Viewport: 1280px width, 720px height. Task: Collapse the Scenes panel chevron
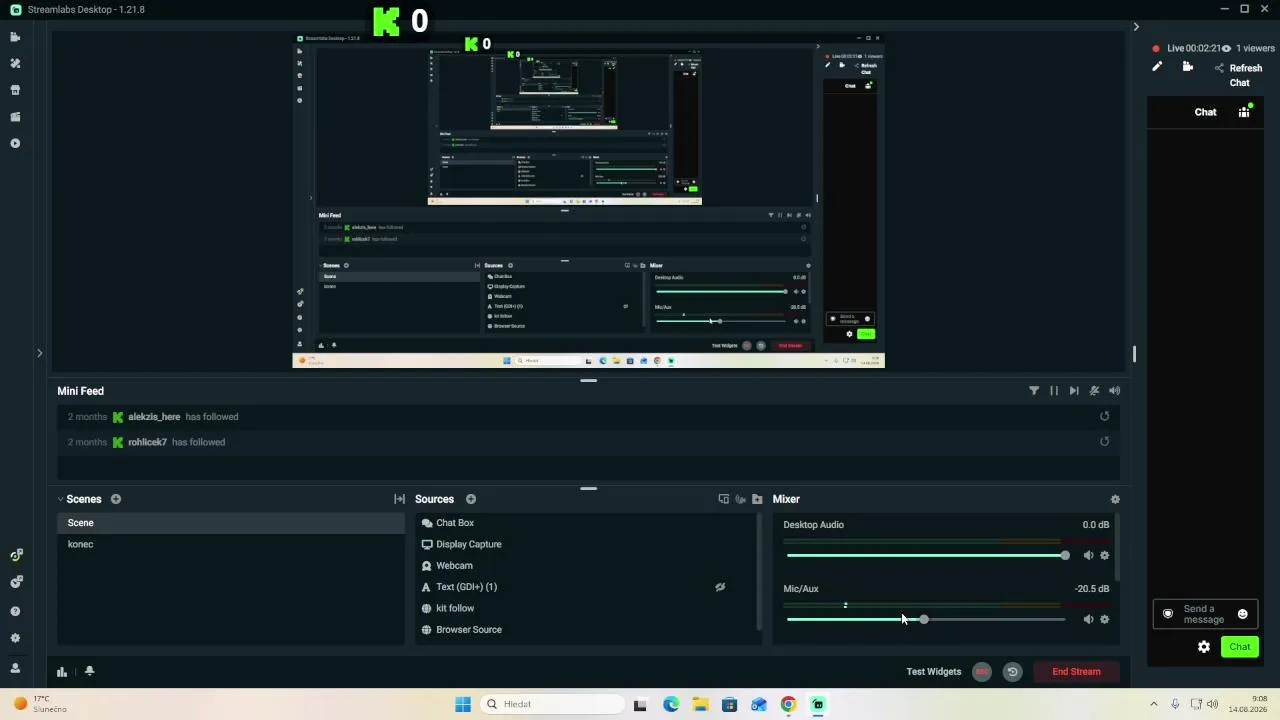60,499
